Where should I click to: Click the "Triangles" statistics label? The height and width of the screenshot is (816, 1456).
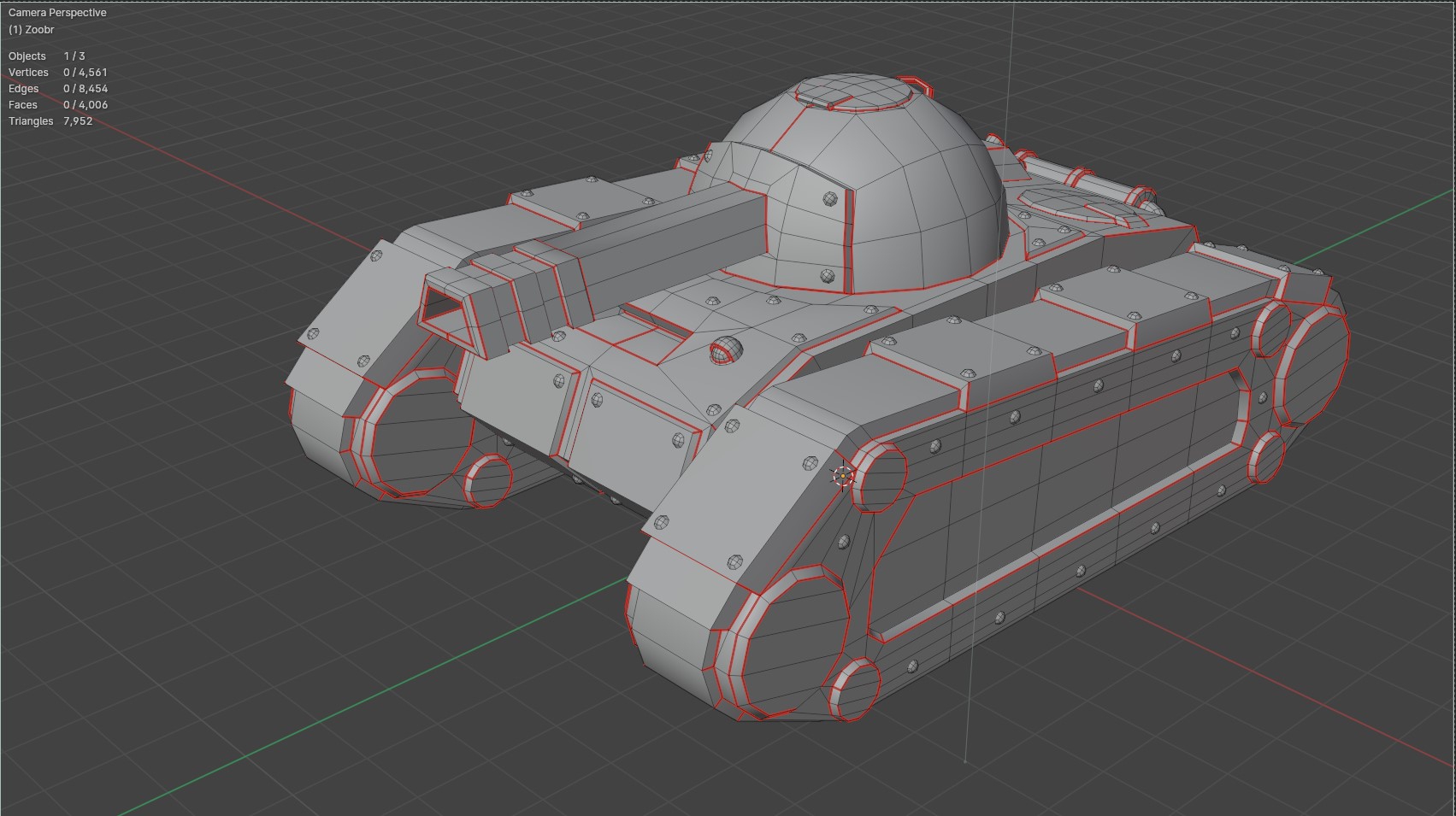(31, 120)
